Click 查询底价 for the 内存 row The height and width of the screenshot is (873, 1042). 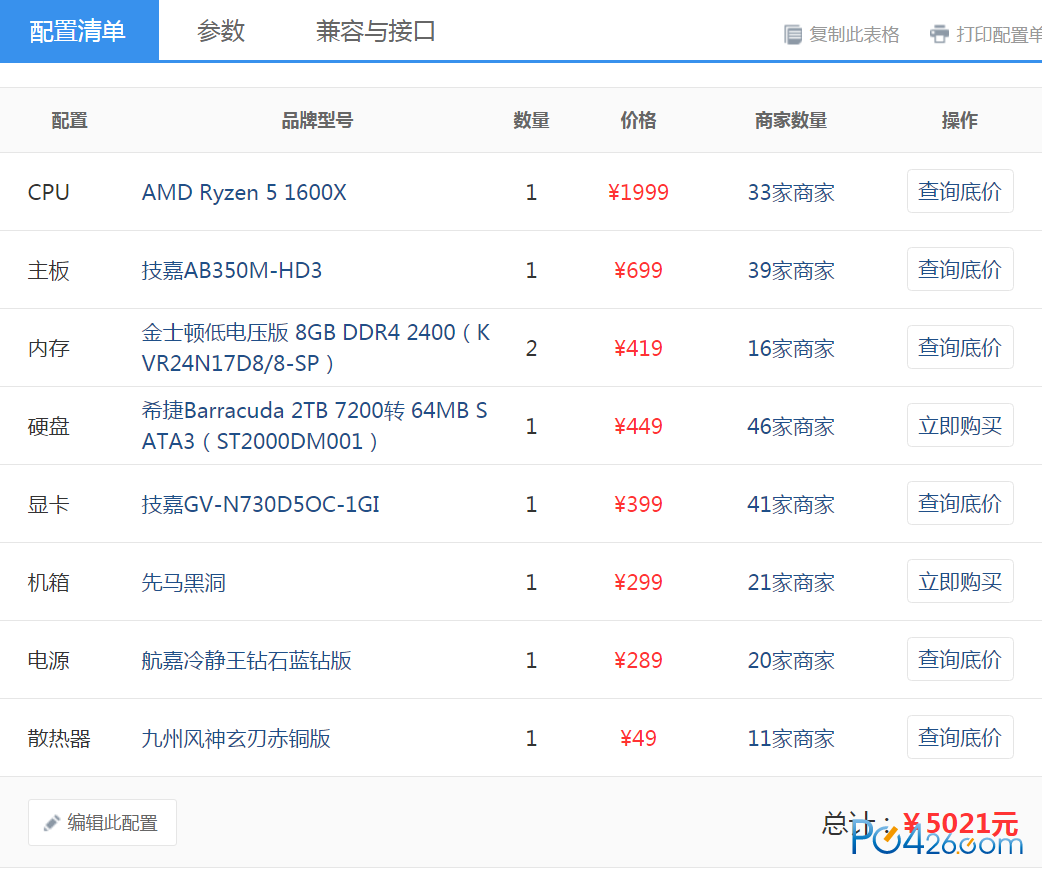(x=960, y=347)
